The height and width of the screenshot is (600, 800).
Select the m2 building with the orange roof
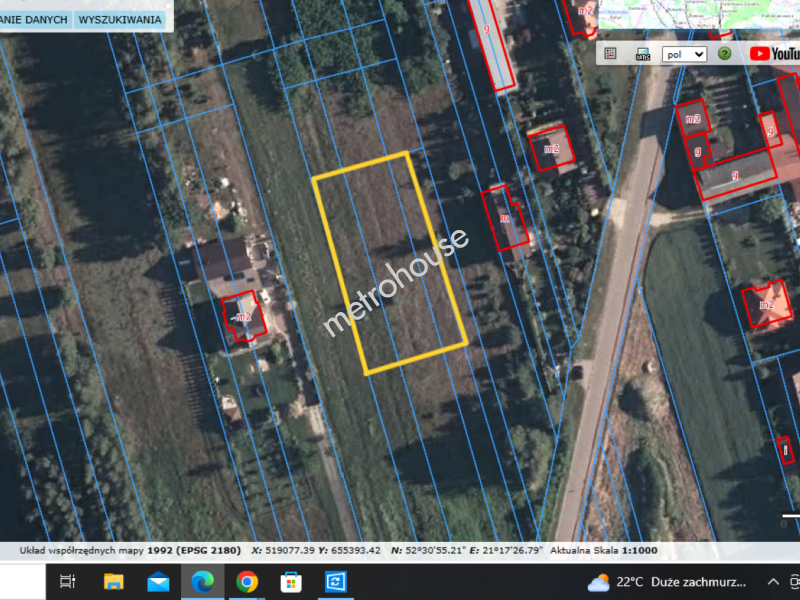pos(766,305)
